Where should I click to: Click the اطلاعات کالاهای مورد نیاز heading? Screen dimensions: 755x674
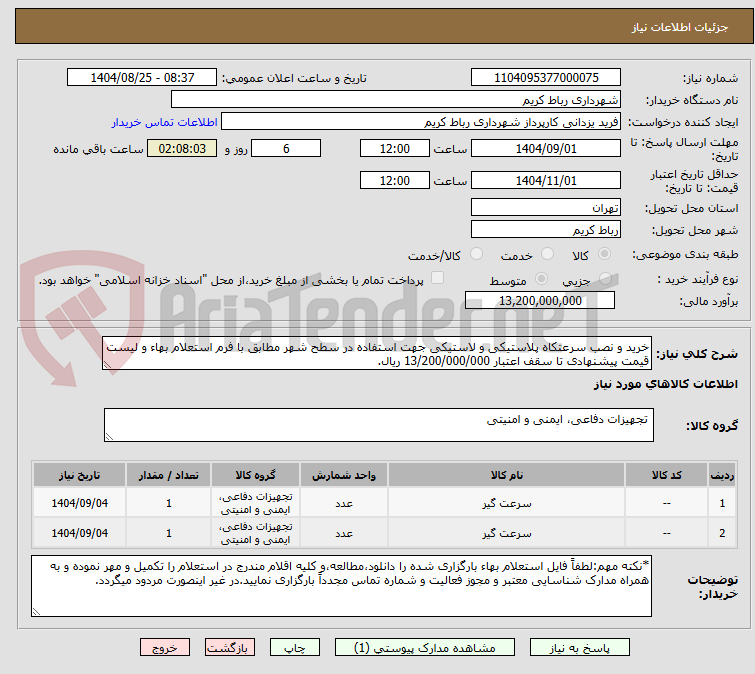[x=665, y=384]
